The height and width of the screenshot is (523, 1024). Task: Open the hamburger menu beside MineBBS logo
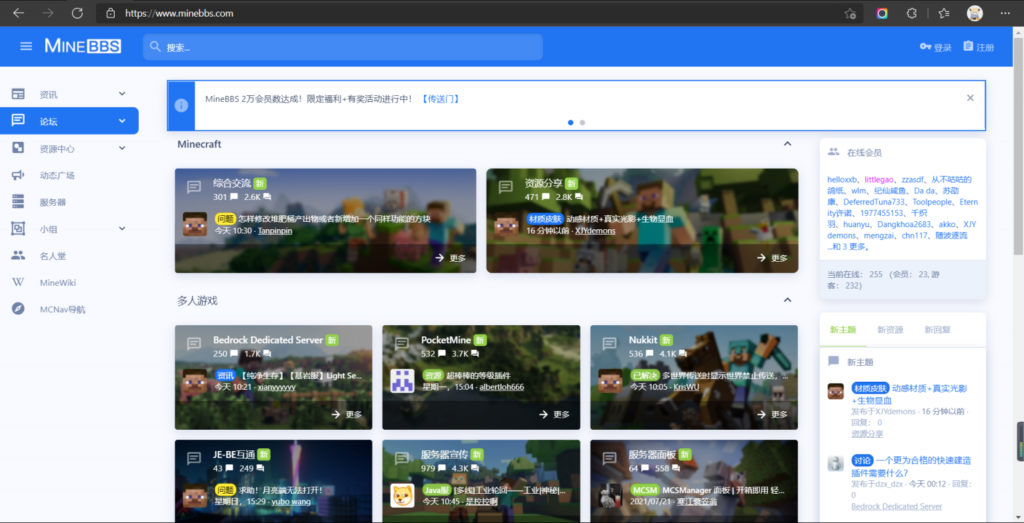25,47
